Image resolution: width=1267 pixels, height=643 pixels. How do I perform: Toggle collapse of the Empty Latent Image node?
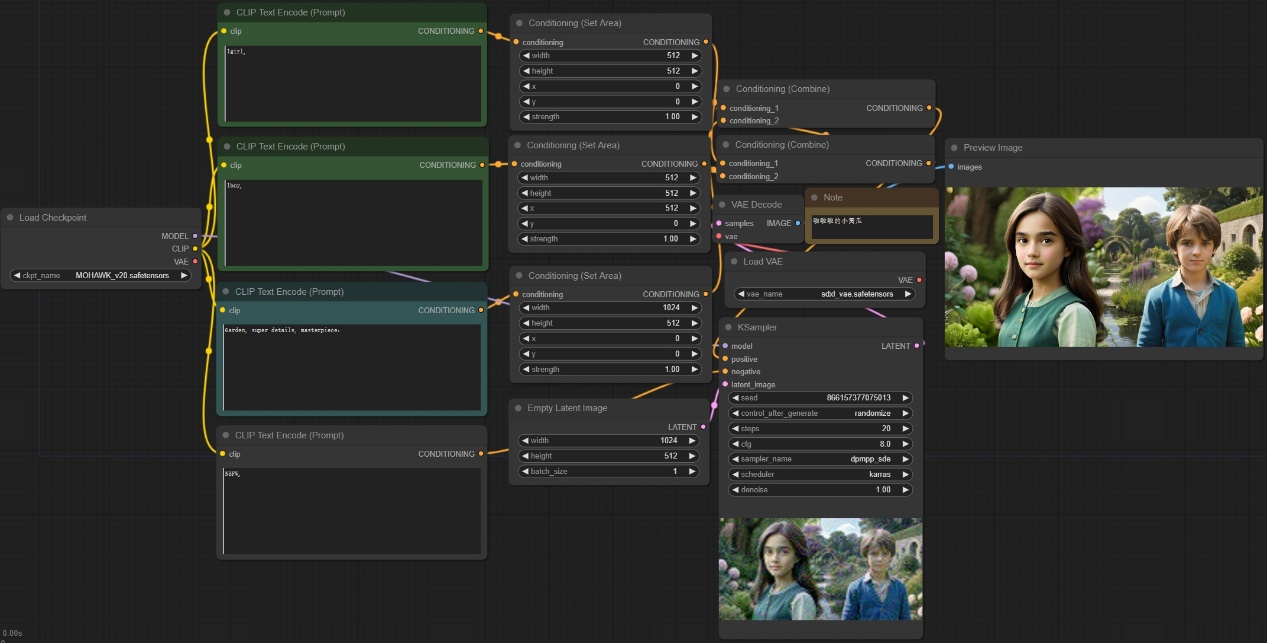[x=518, y=408]
